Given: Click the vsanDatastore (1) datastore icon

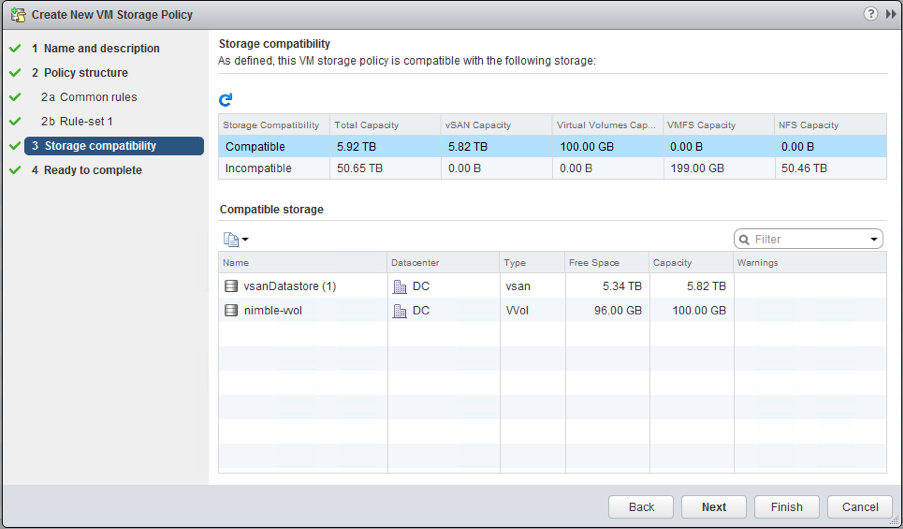Looking at the screenshot, I should pos(232,286).
